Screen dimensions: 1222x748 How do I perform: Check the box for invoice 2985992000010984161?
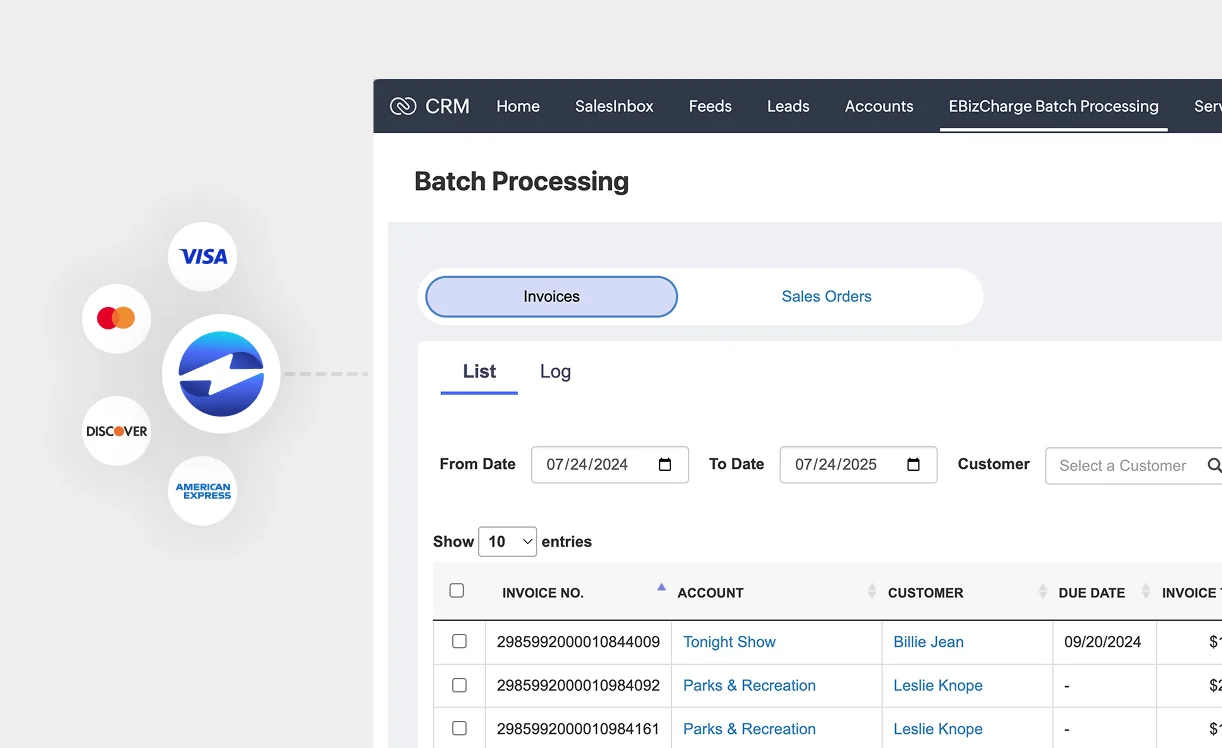459,728
